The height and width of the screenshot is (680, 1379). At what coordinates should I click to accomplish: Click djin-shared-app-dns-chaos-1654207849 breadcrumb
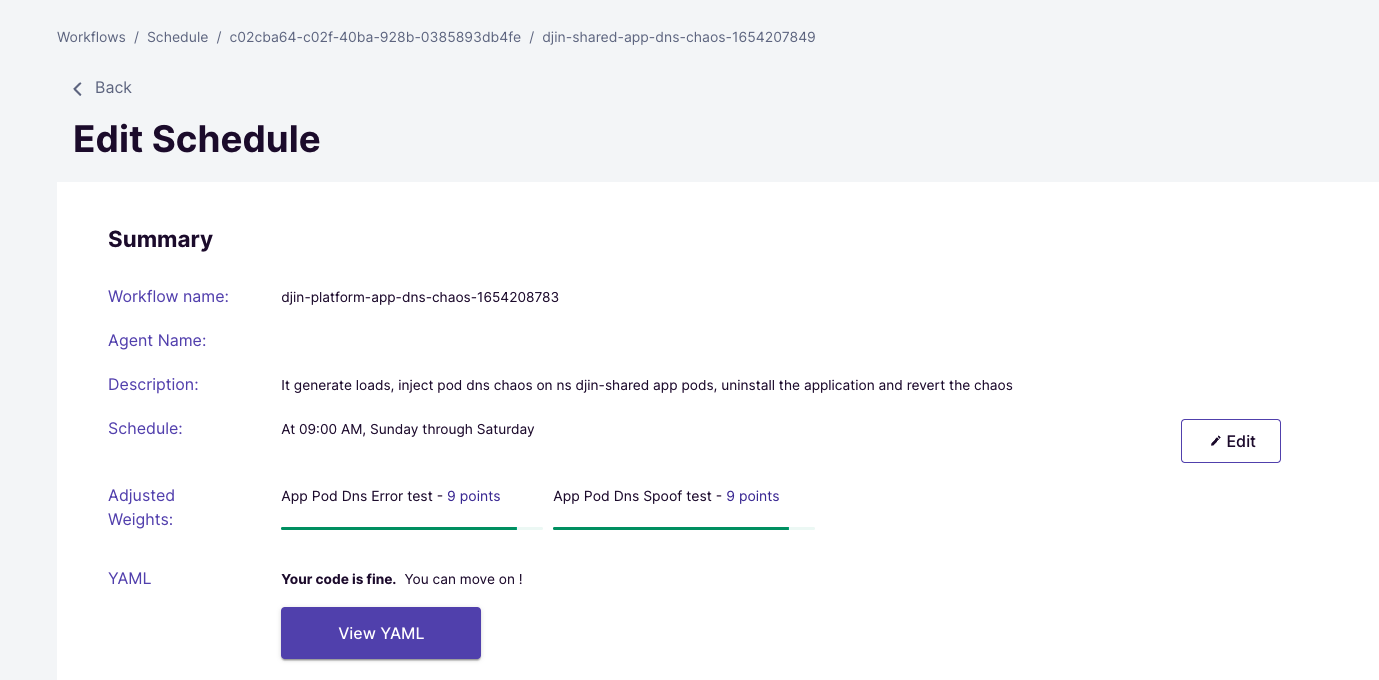pyautogui.click(x=679, y=37)
